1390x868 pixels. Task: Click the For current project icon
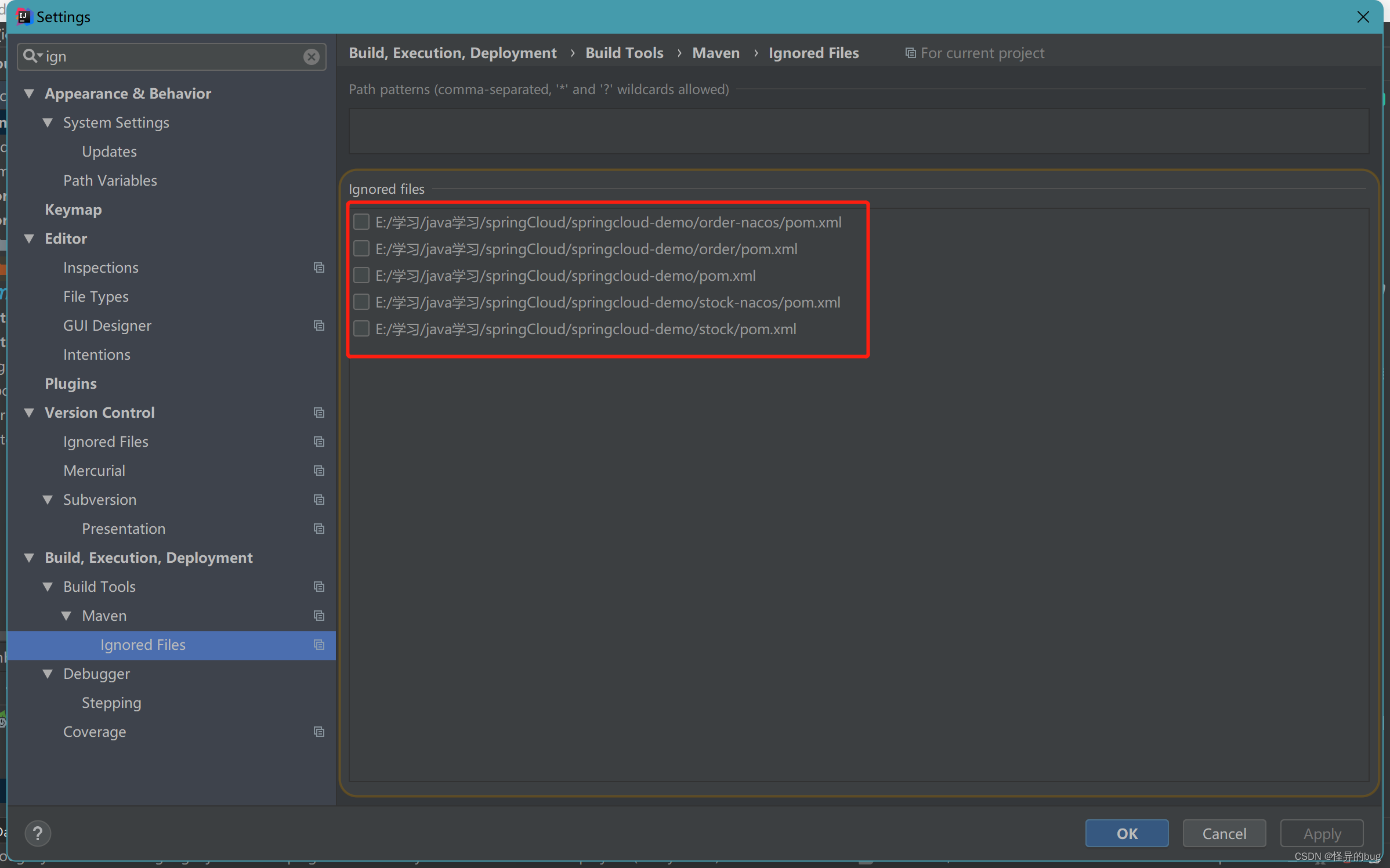(910, 53)
